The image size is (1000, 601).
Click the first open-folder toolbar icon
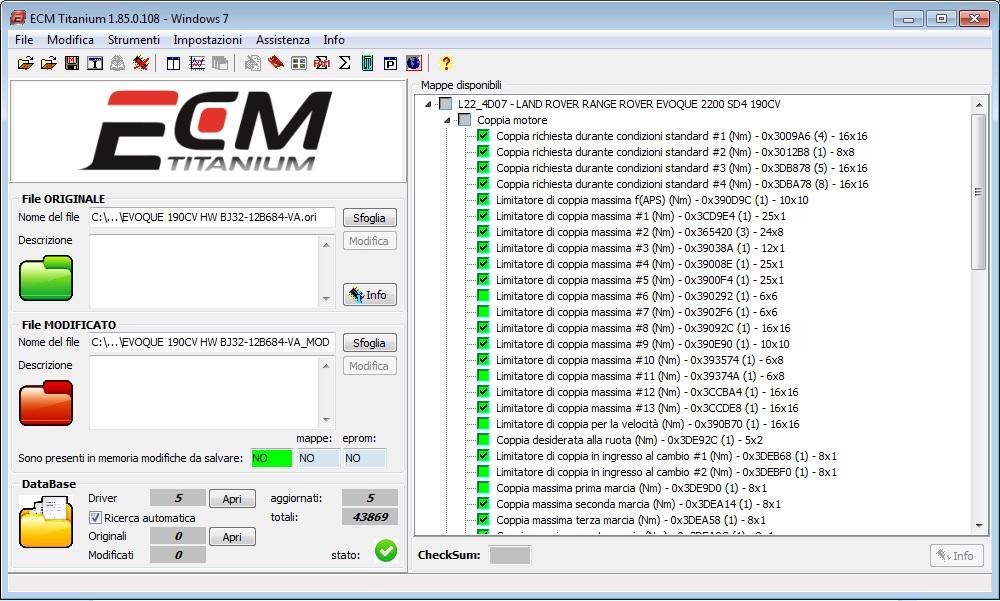(26, 63)
